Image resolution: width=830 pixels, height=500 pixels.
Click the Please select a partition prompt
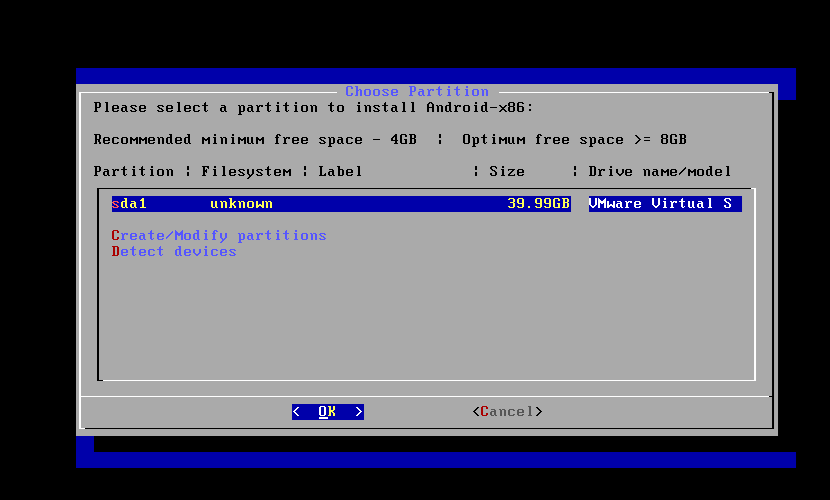coord(313,107)
